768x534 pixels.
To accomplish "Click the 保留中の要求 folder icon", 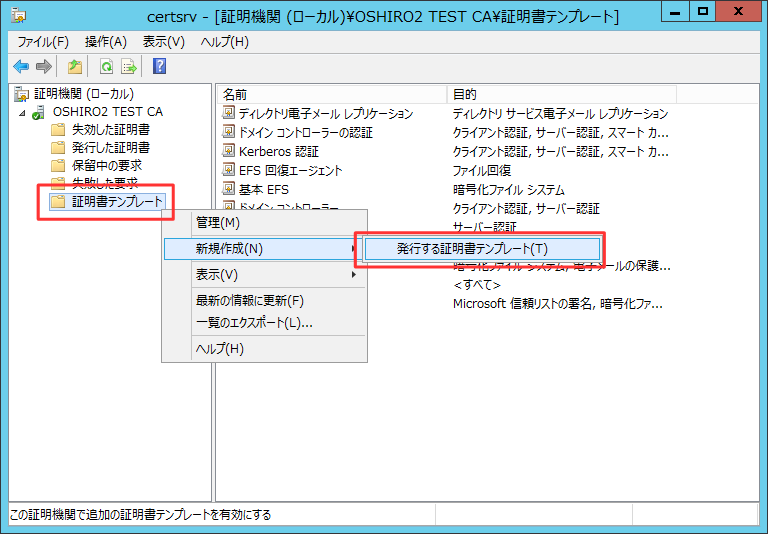I will (x=58, y=166).
